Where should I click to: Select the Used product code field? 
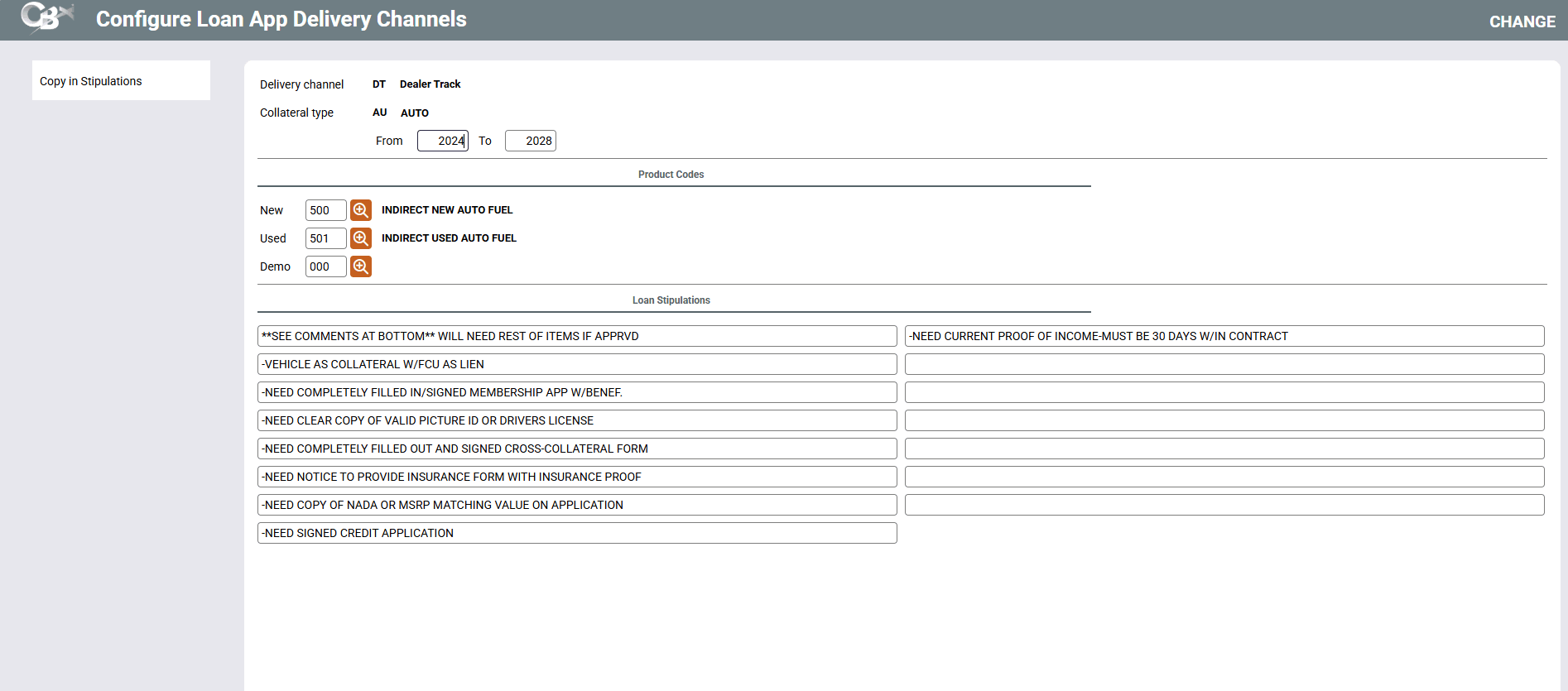click(x=325, y=238)
